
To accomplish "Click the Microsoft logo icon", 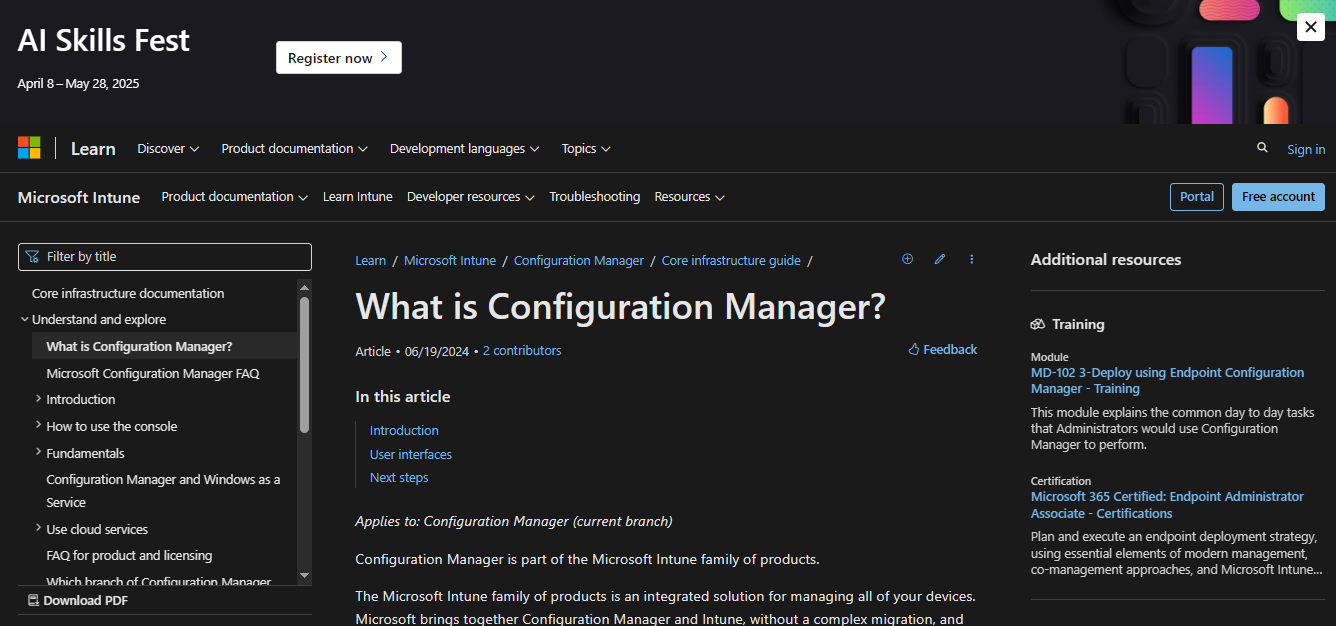I will 29,148.
